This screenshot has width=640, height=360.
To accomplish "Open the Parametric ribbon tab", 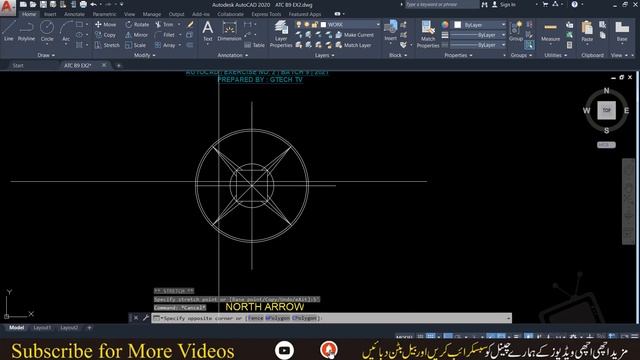I will [104, 14].
